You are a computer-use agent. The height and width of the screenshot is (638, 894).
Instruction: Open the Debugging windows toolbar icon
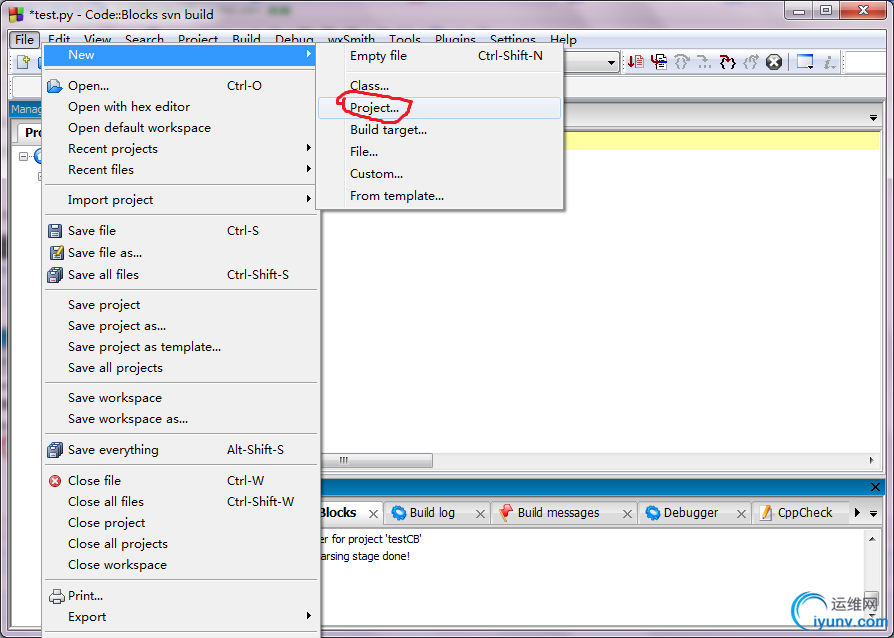(805, 62)
